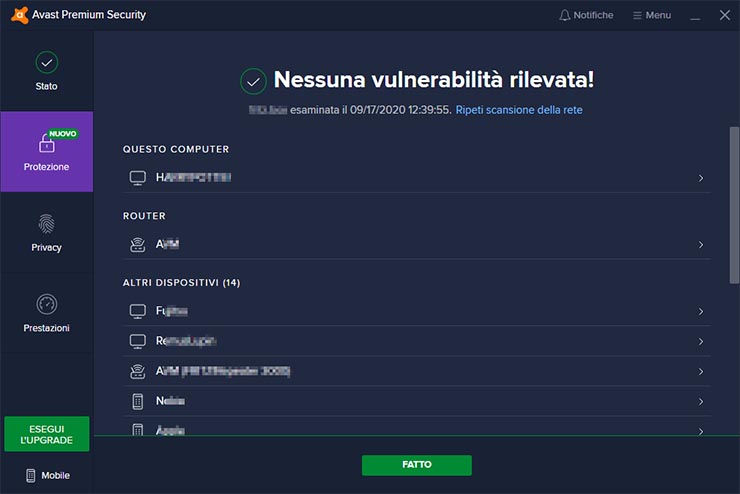Expand the QUESTO COMPUTER device row chevron
Image resolution: width=740 pixels, height=494 pixels.
pos(701,178)
